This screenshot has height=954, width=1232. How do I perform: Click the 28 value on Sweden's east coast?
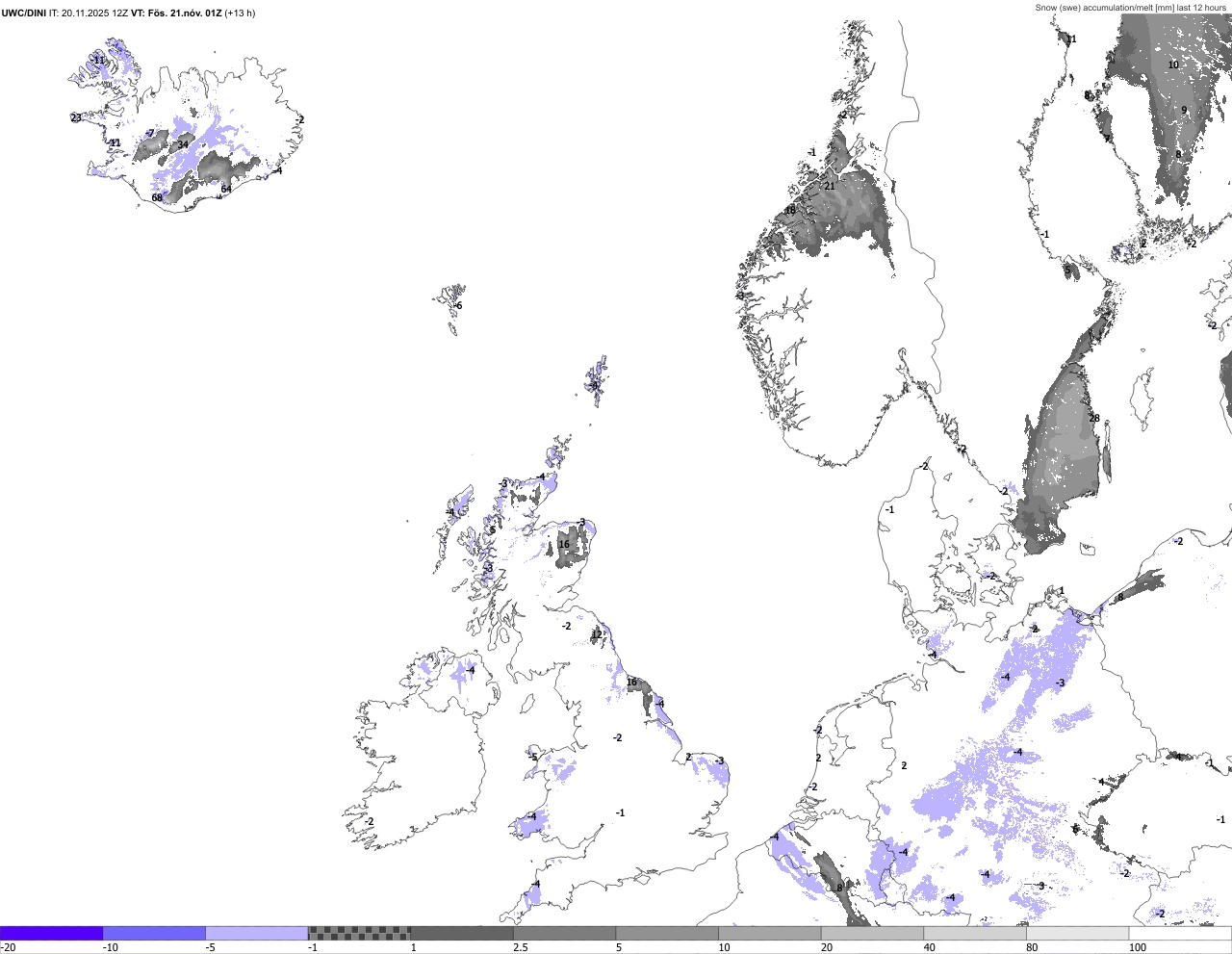point(1094,419)
